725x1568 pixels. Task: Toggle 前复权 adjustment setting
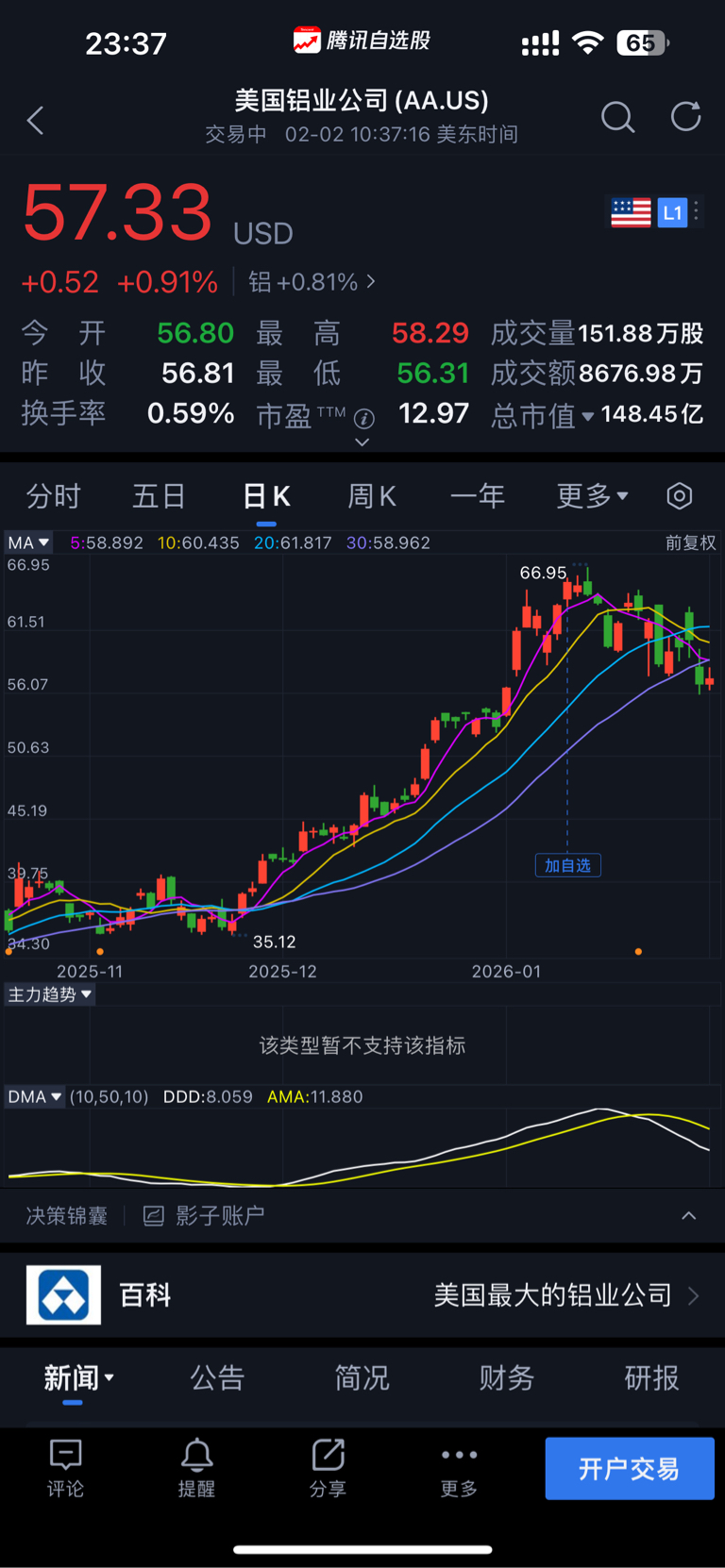pos(690,542)
